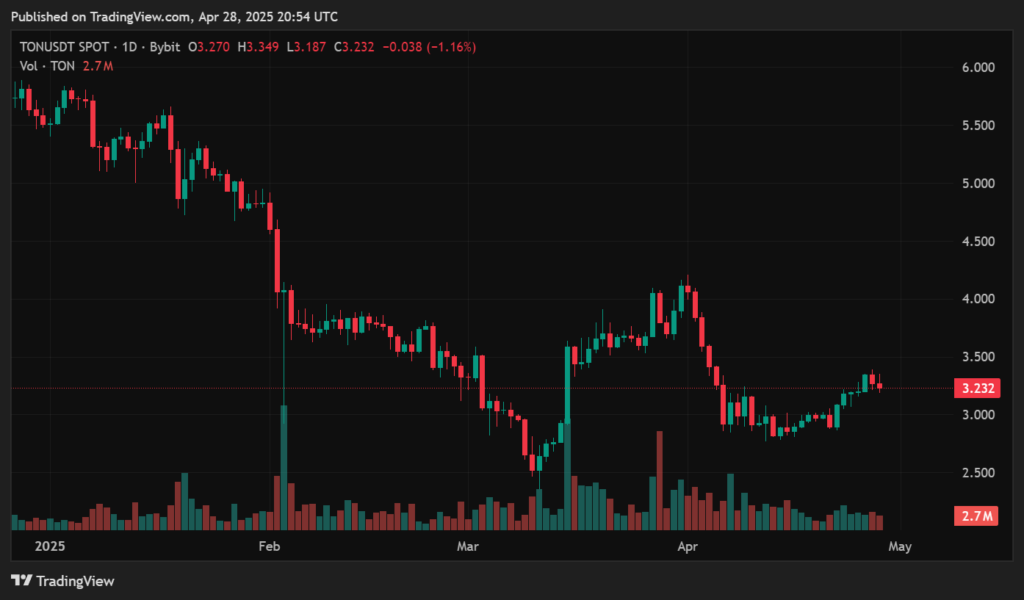
Task: Click the 1D interval label
Action: click(129, 47)
